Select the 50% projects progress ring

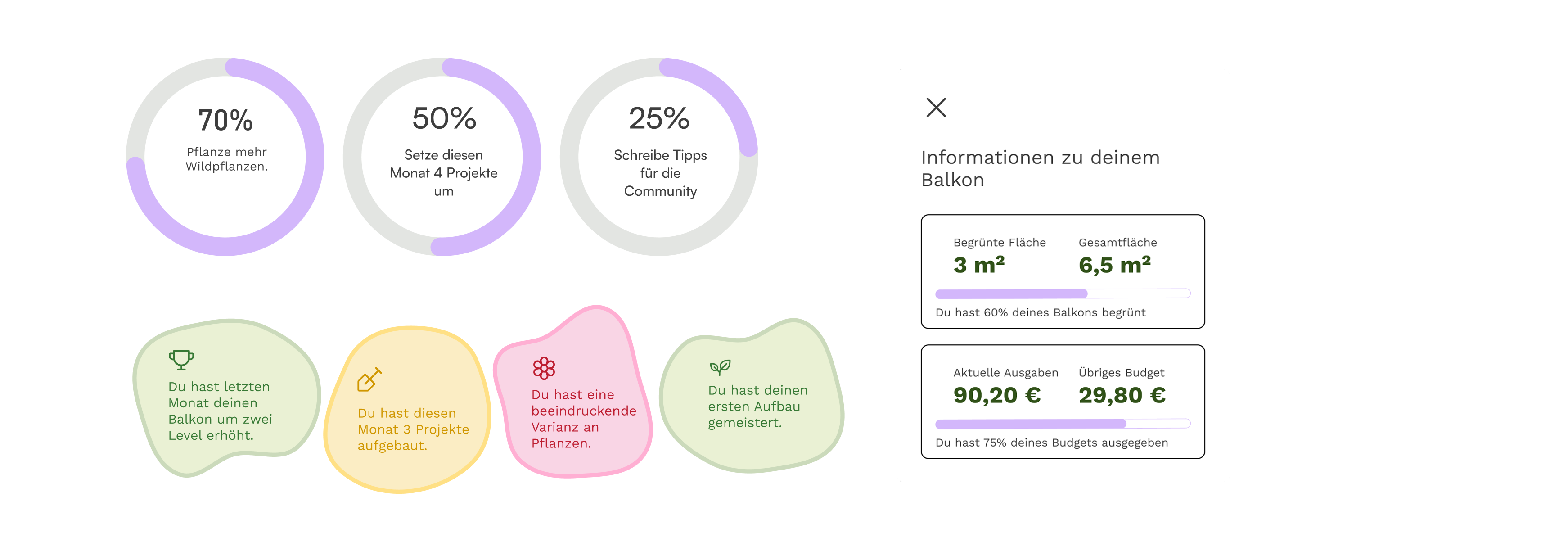pyautogui.click(x=442, y=157)
